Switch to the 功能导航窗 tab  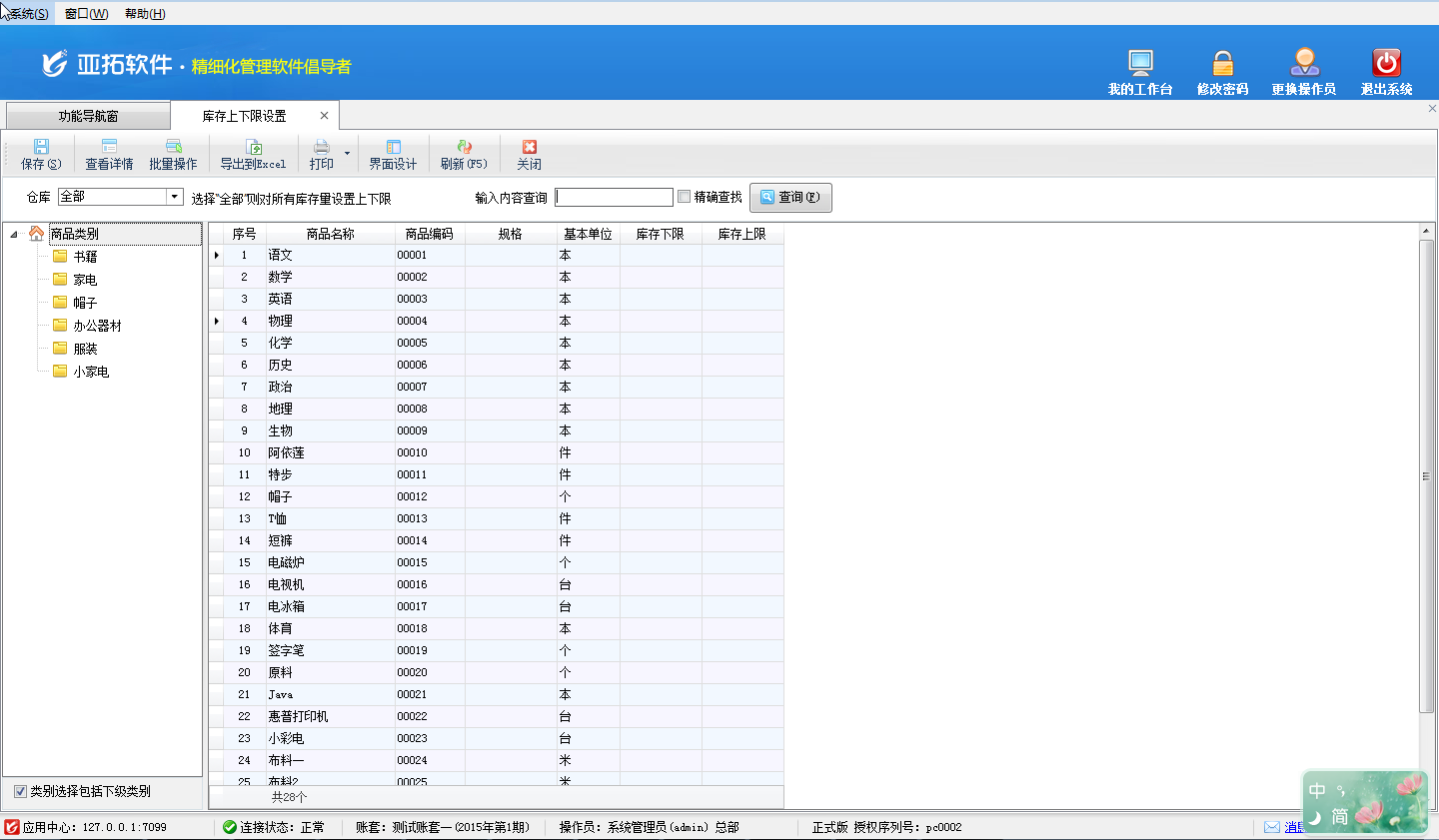88,116
